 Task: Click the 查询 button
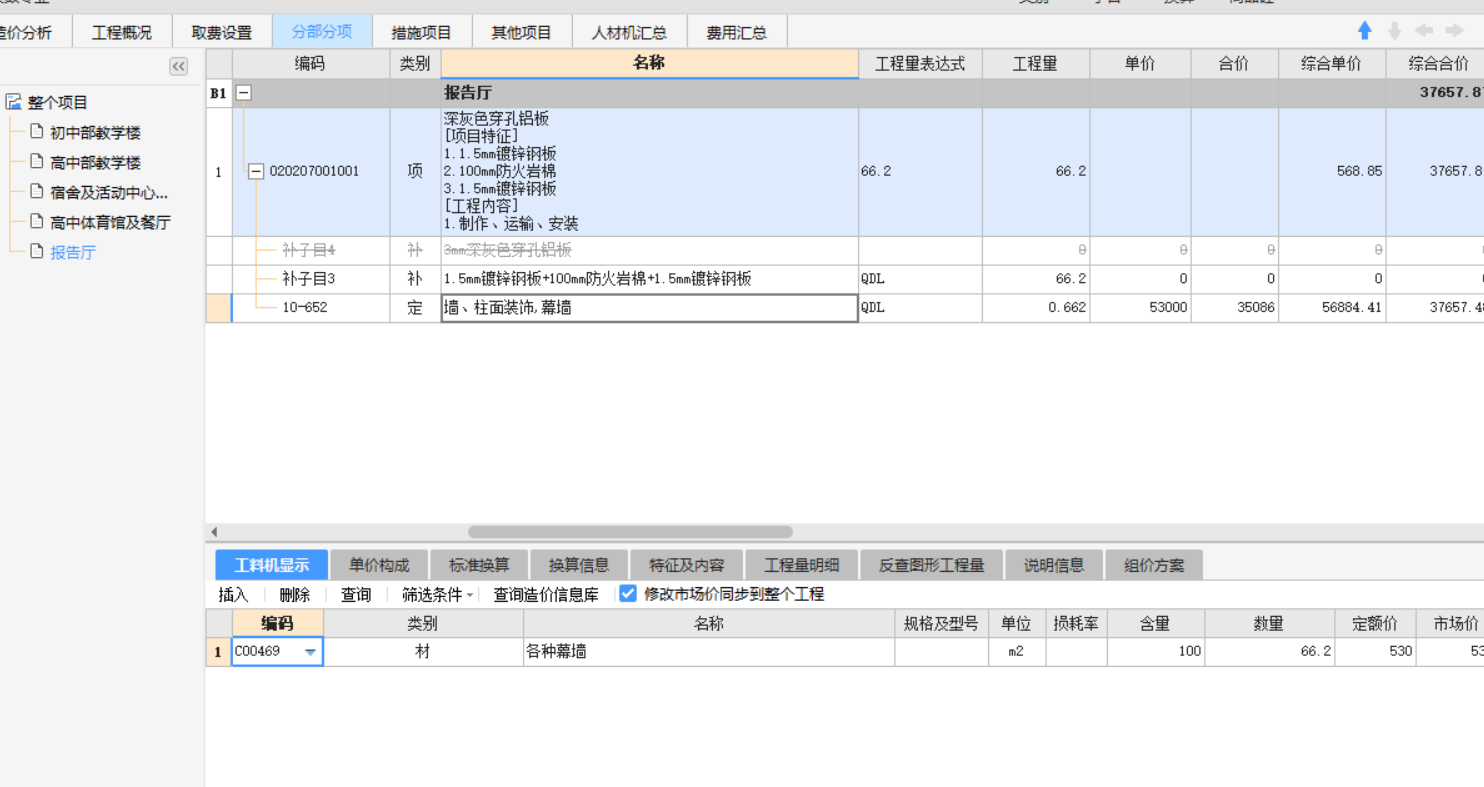356,594
